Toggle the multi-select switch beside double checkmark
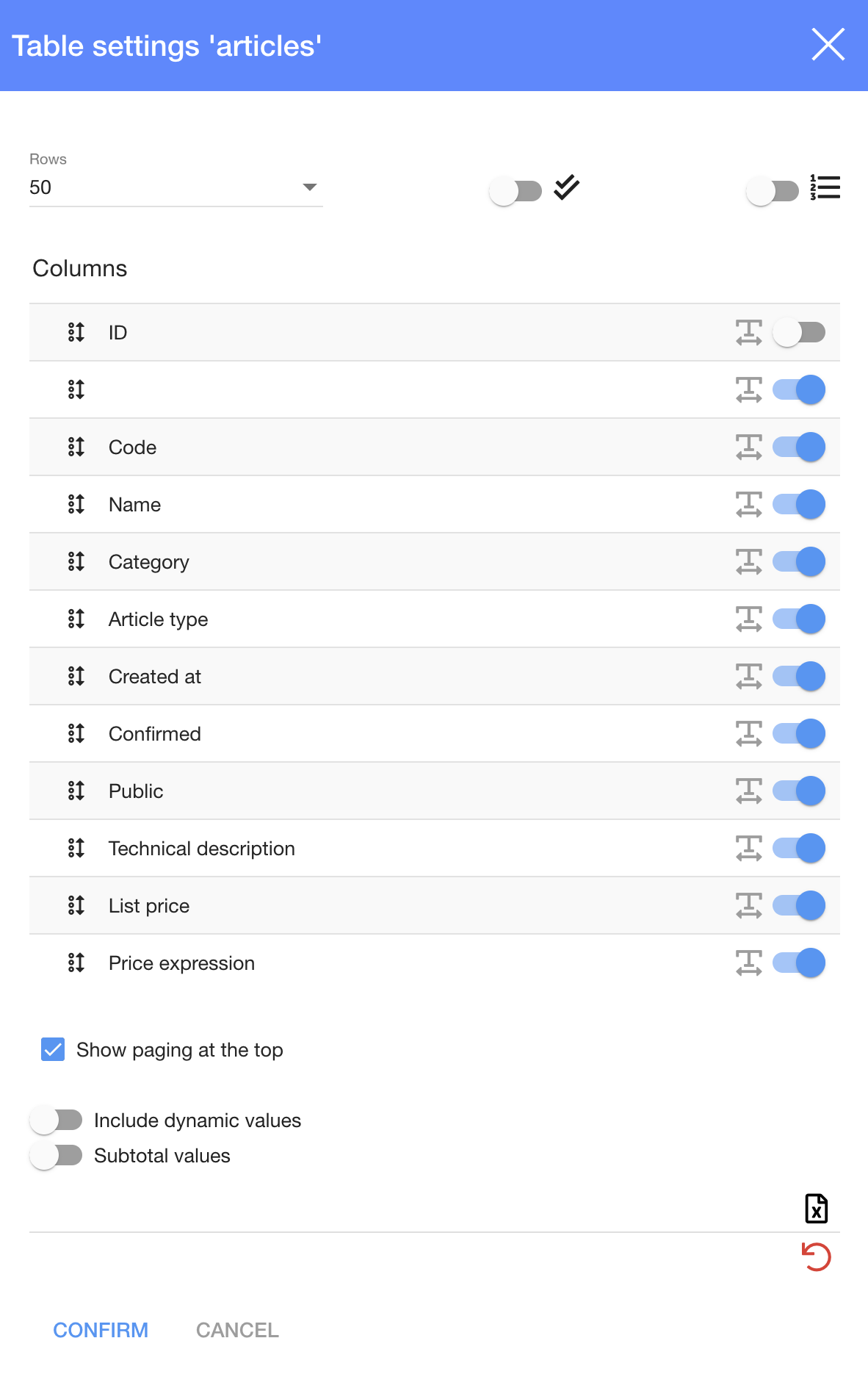 point(516,191)
